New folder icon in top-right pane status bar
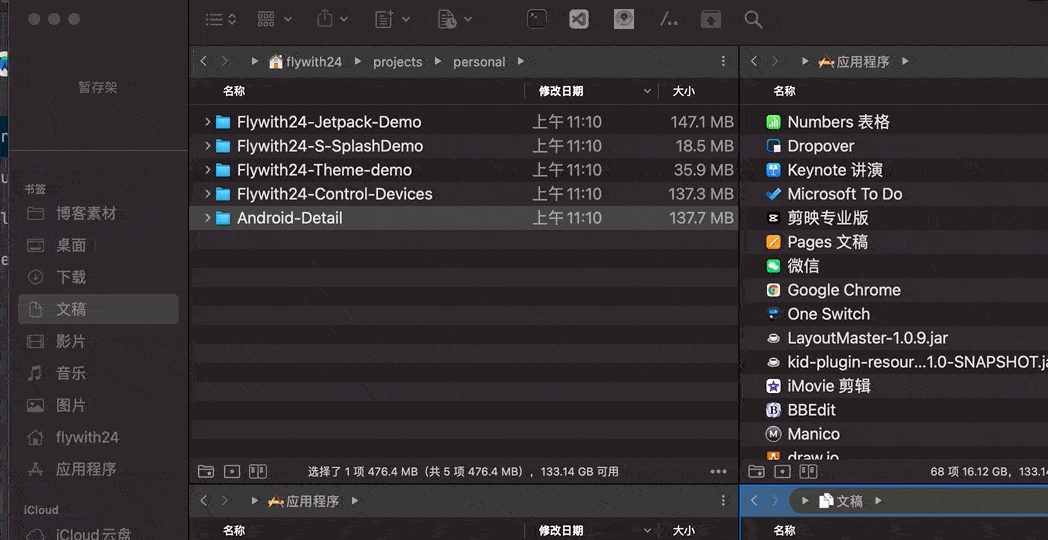 756,471
